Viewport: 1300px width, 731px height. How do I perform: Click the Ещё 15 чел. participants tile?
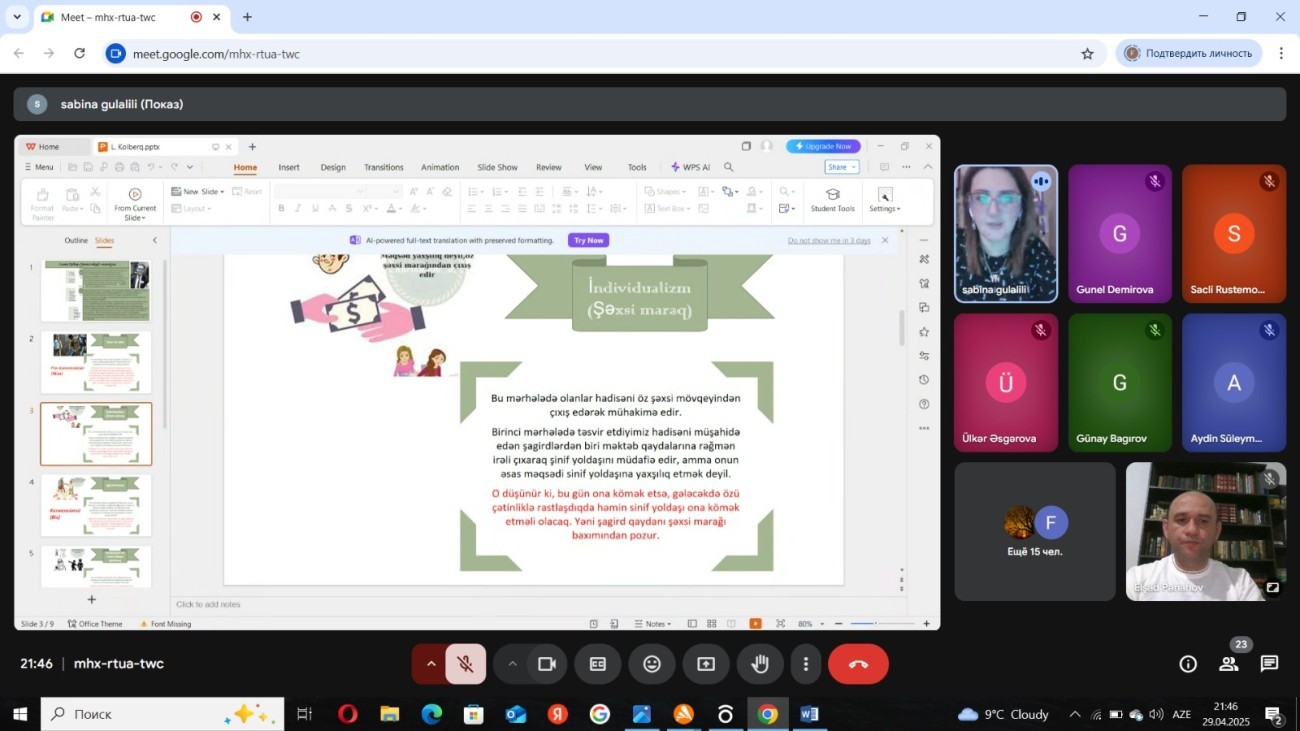pyautogui.click(x=1034, y=531)
